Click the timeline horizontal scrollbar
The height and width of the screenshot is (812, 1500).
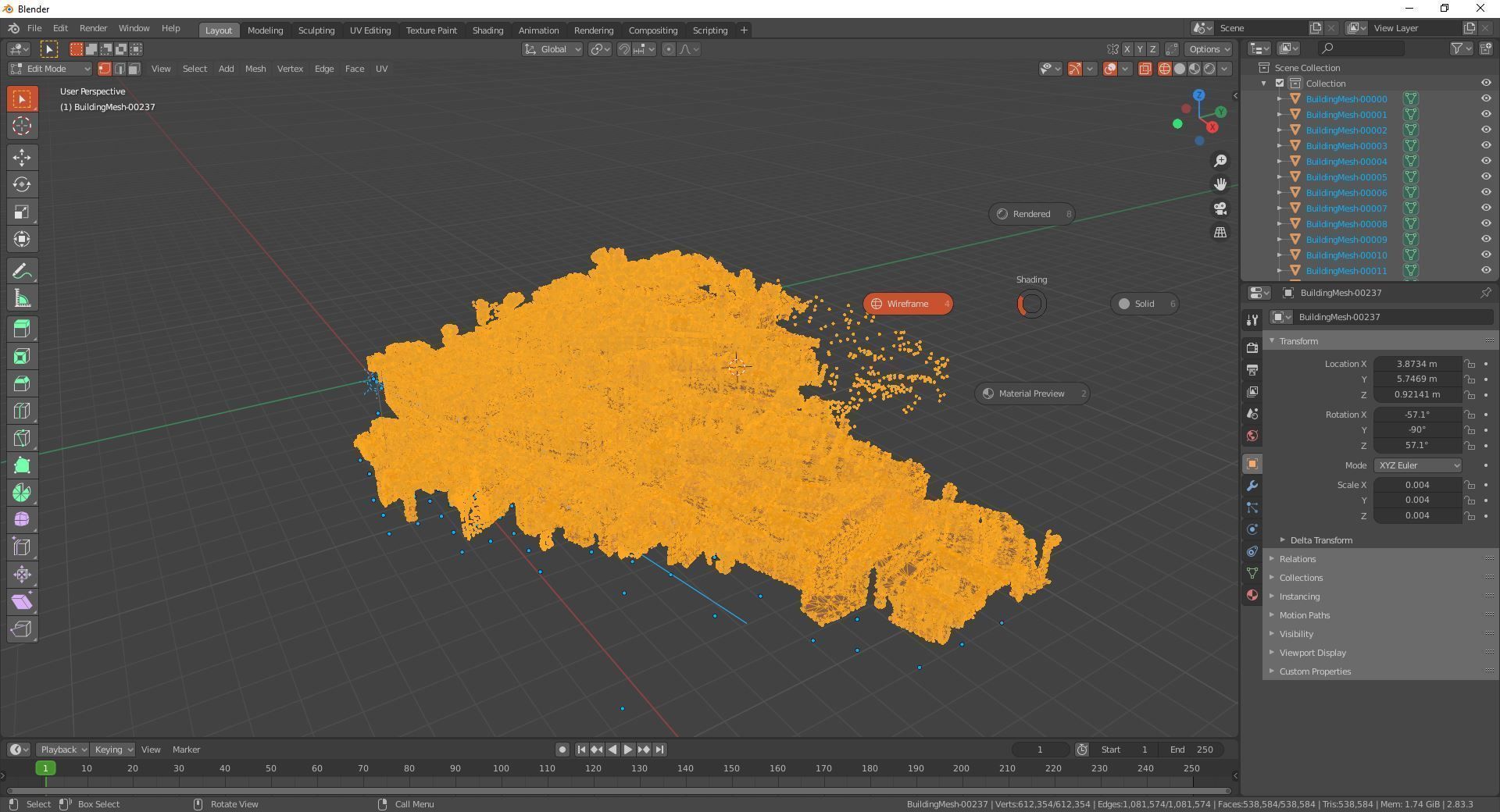click(617, 791)
